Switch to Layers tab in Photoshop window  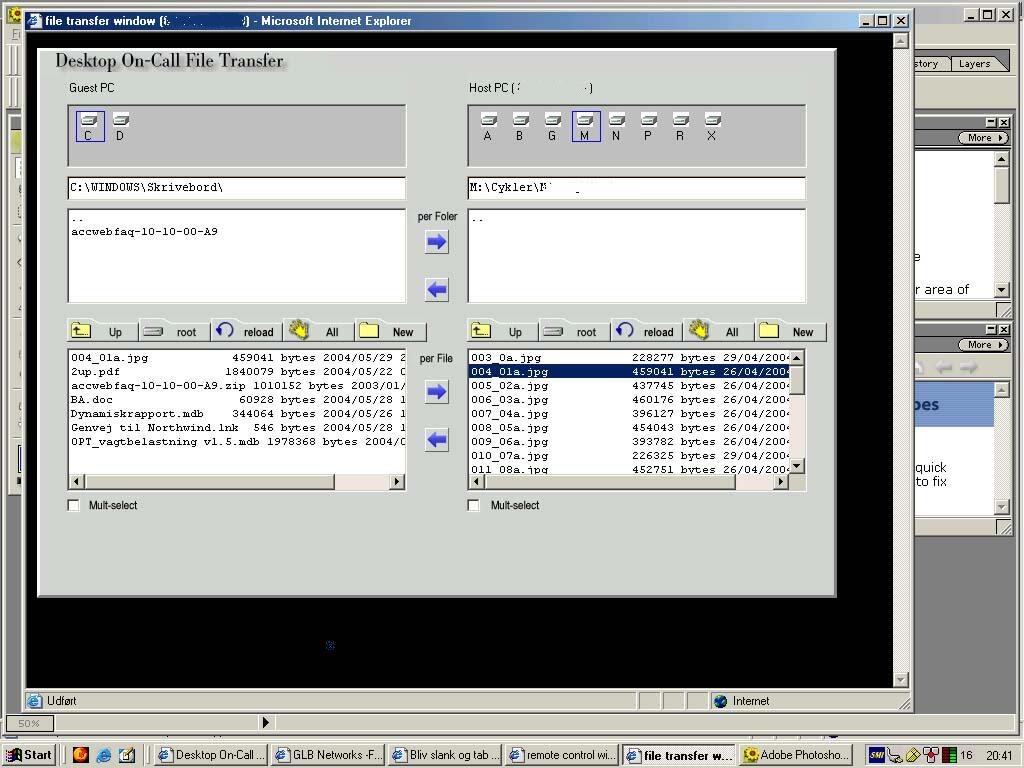tap(975, 63)
